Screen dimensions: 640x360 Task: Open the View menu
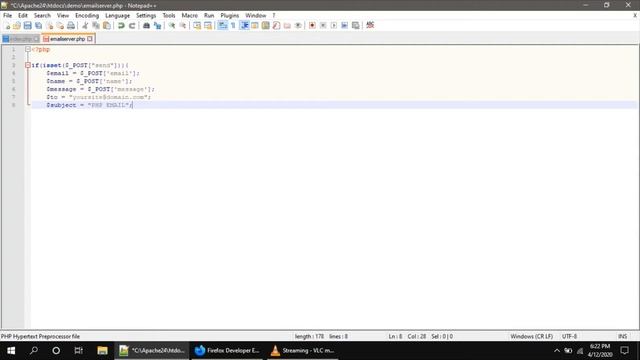coord(62,16)
